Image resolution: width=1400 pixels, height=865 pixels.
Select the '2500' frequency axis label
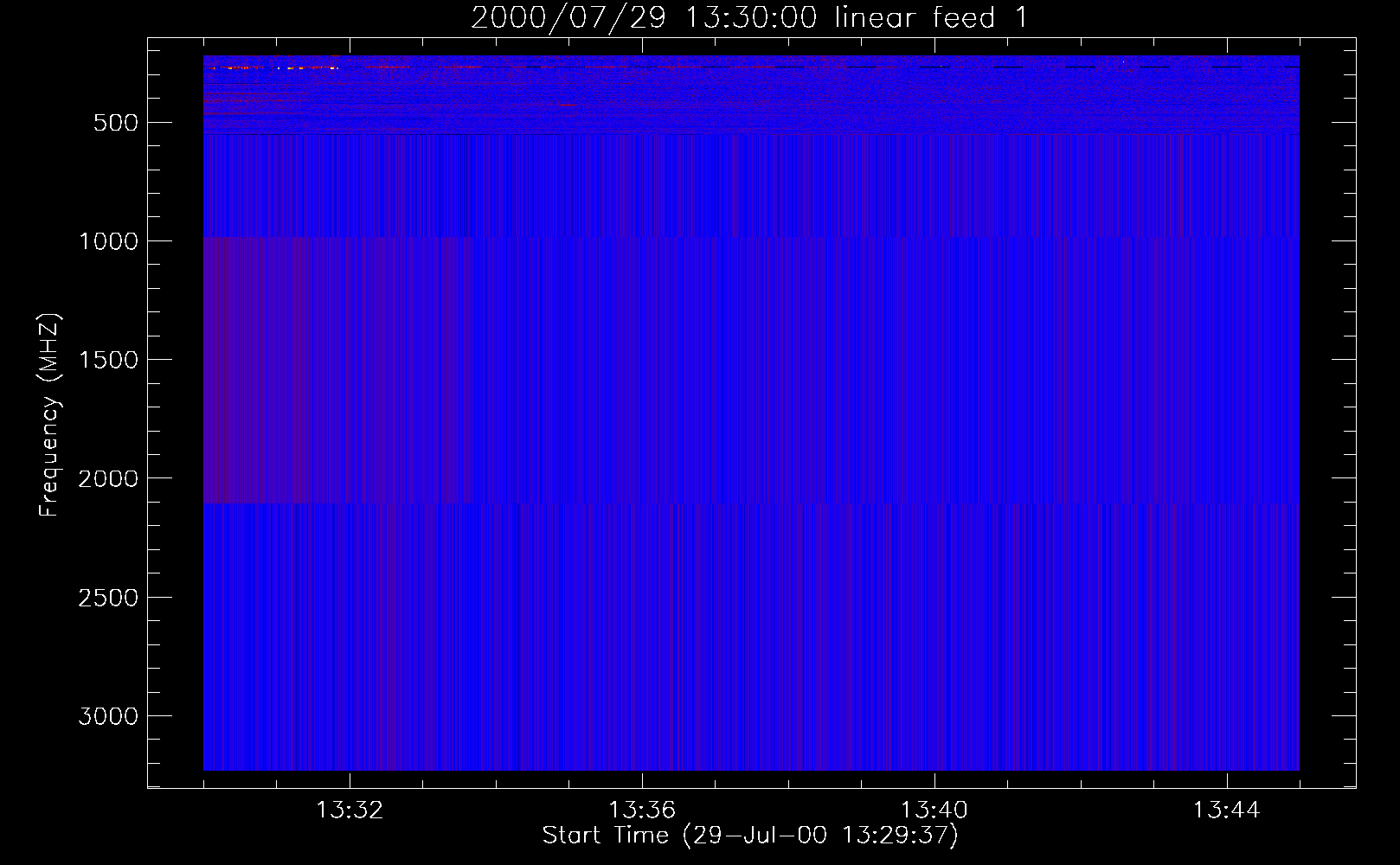point(108,598)
